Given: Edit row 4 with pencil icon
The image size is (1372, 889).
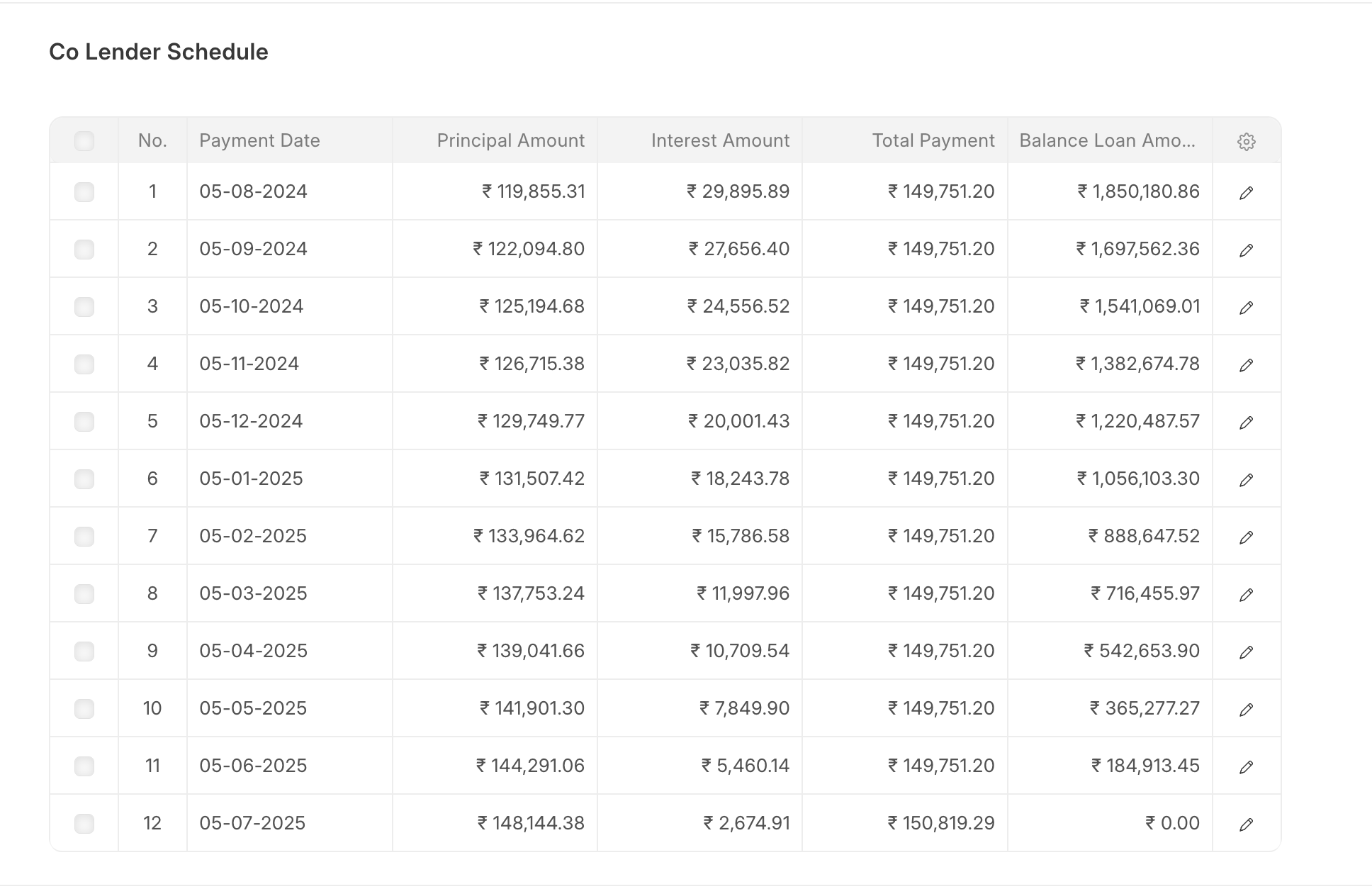Looking at the screenshot, I should (1247, 364).
